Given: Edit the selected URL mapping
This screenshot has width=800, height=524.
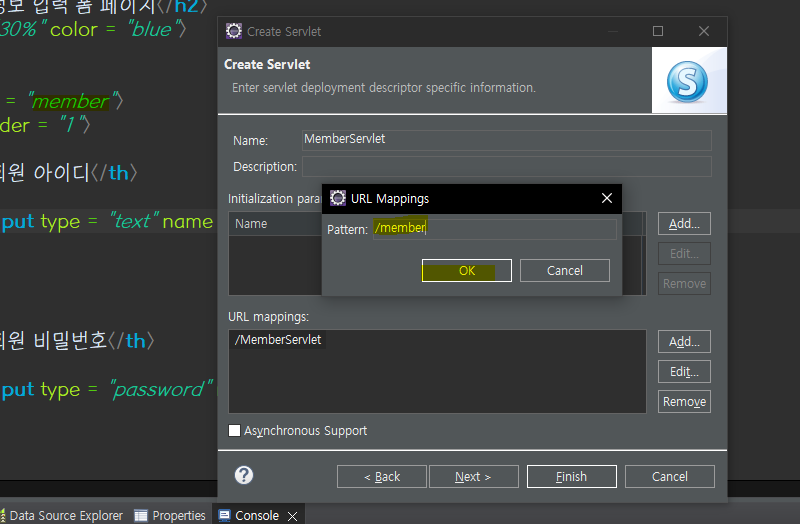Looking at the screenshot, I should coord(684,371).
